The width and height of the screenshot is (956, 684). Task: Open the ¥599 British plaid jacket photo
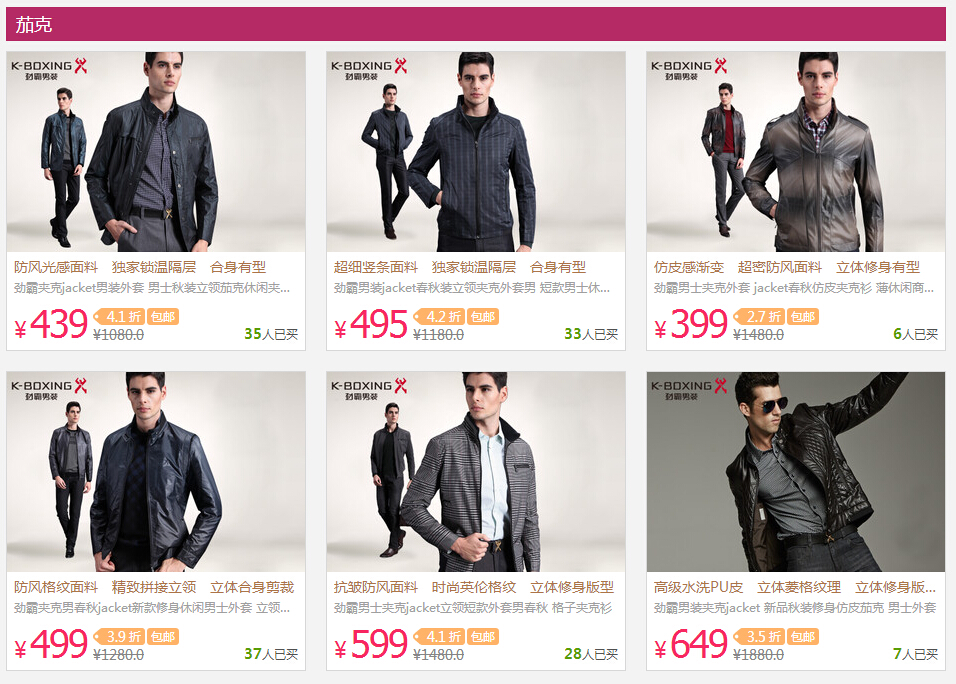476,472
